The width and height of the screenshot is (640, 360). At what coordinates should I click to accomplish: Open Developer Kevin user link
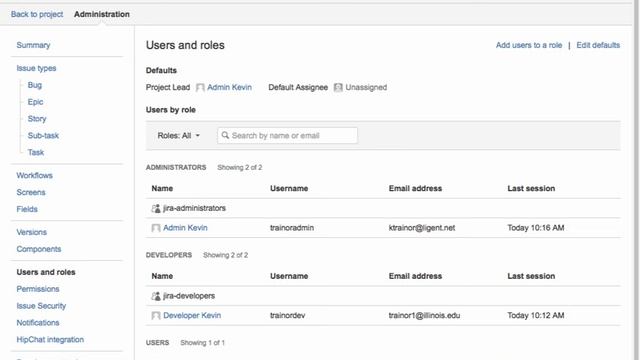pyautogui.click(x=192, y=316)
